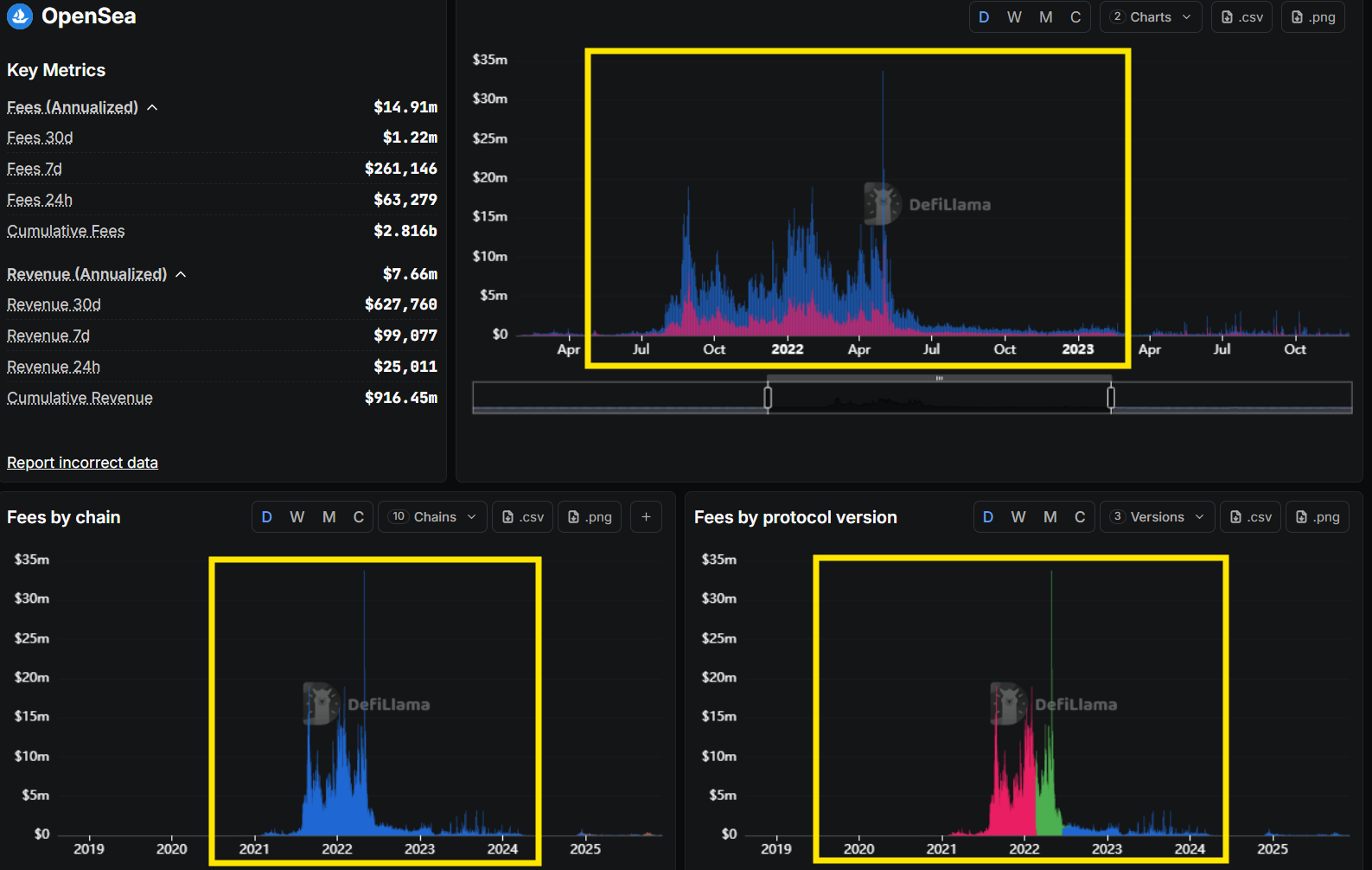Export Fees by protocol version .csv
Screen dimensions: 1372x870
click(x=1250, y=517)
